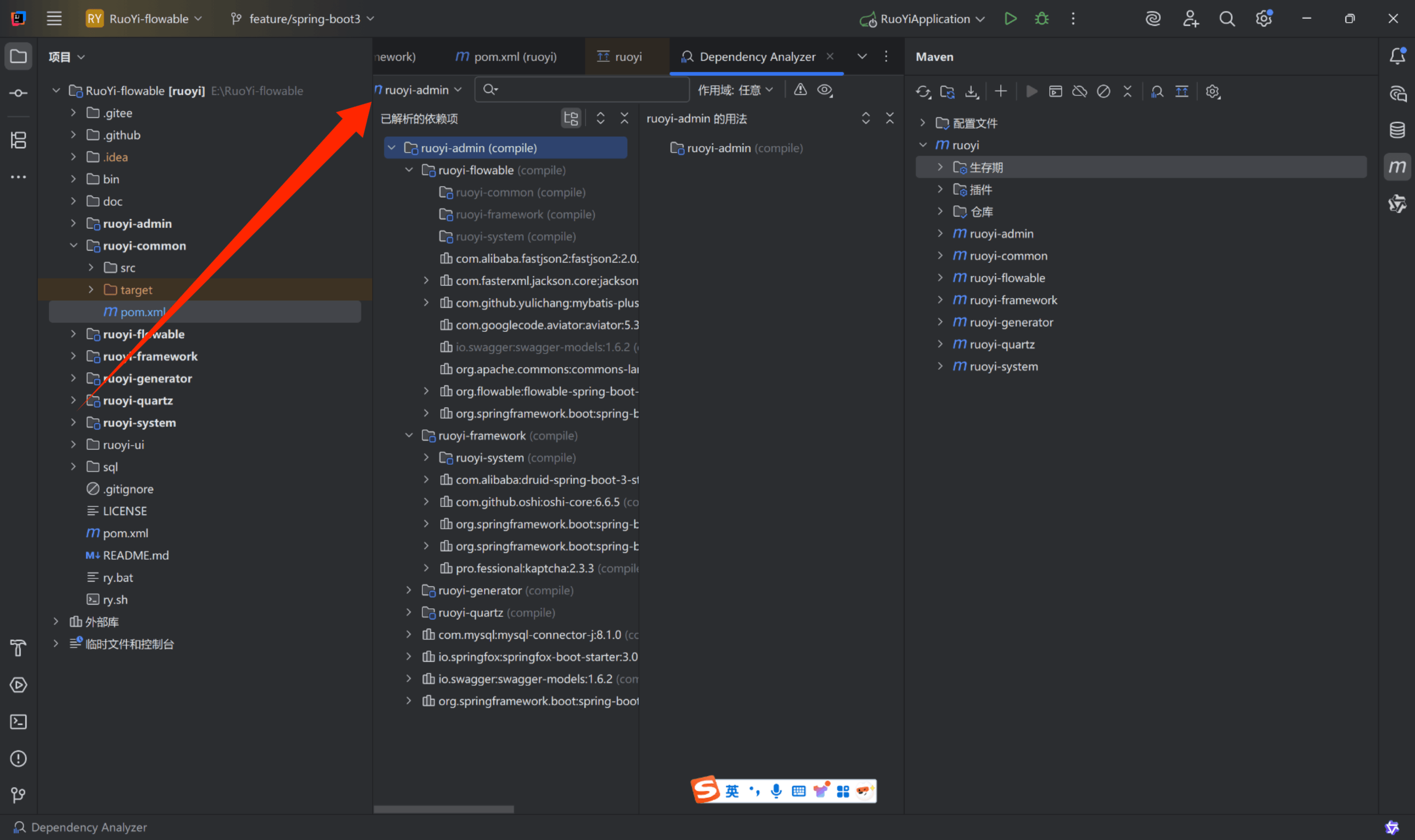This screenshot has height=840, width=1415.
Task: Collapse all resolved dependencies
Action: pos(624,118)
